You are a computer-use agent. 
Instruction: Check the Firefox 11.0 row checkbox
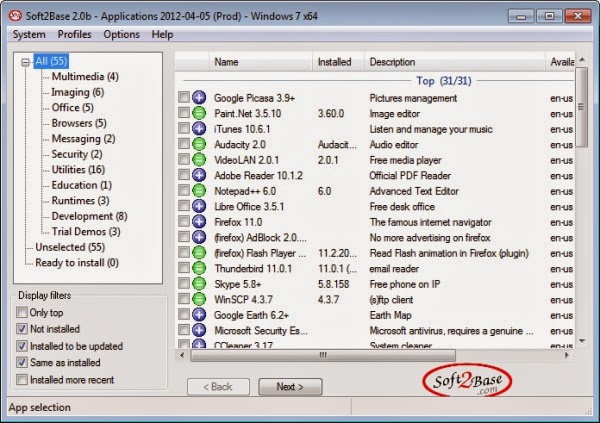[184, 221]
